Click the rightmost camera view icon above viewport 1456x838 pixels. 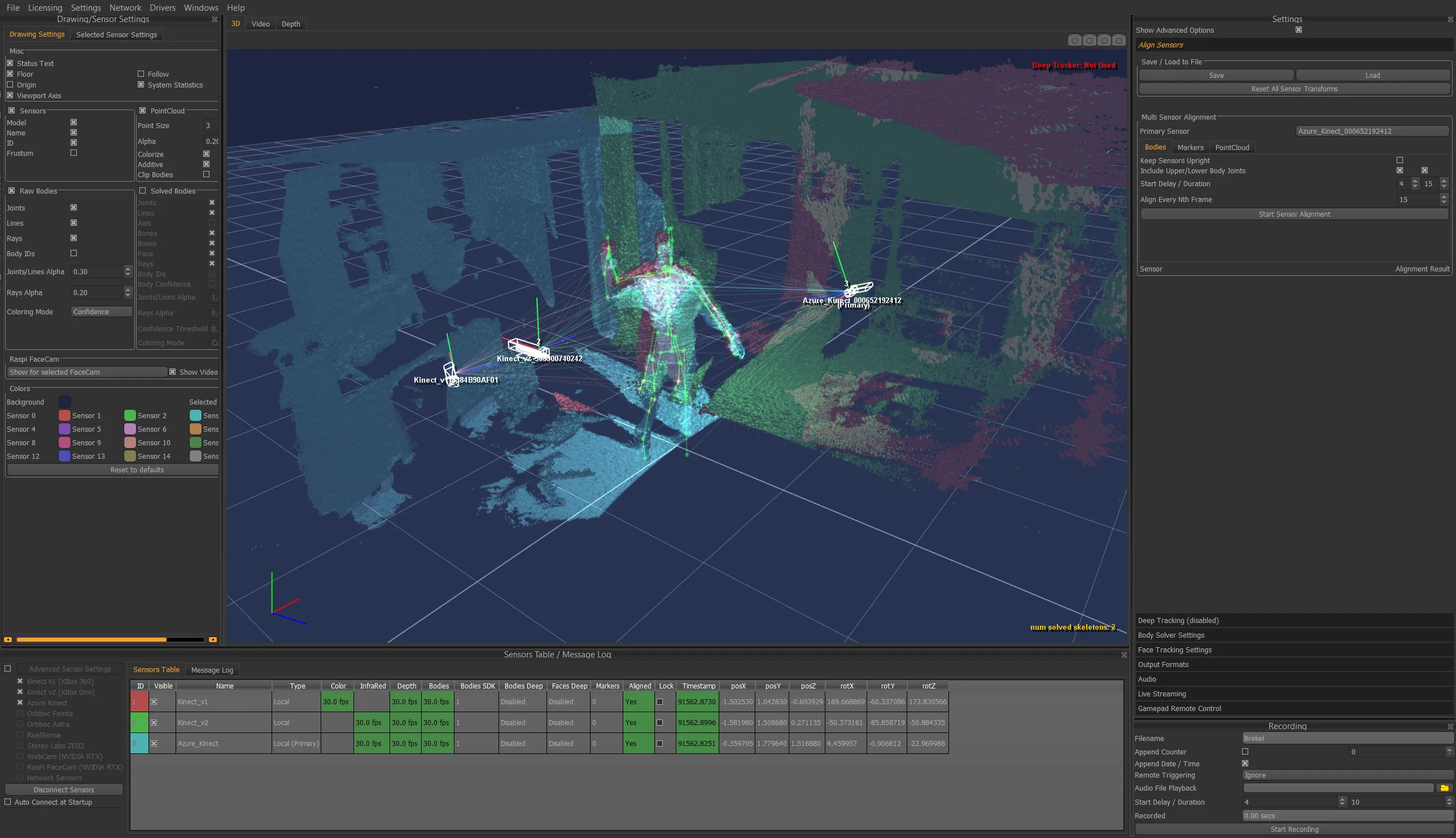pos(1118,40)
